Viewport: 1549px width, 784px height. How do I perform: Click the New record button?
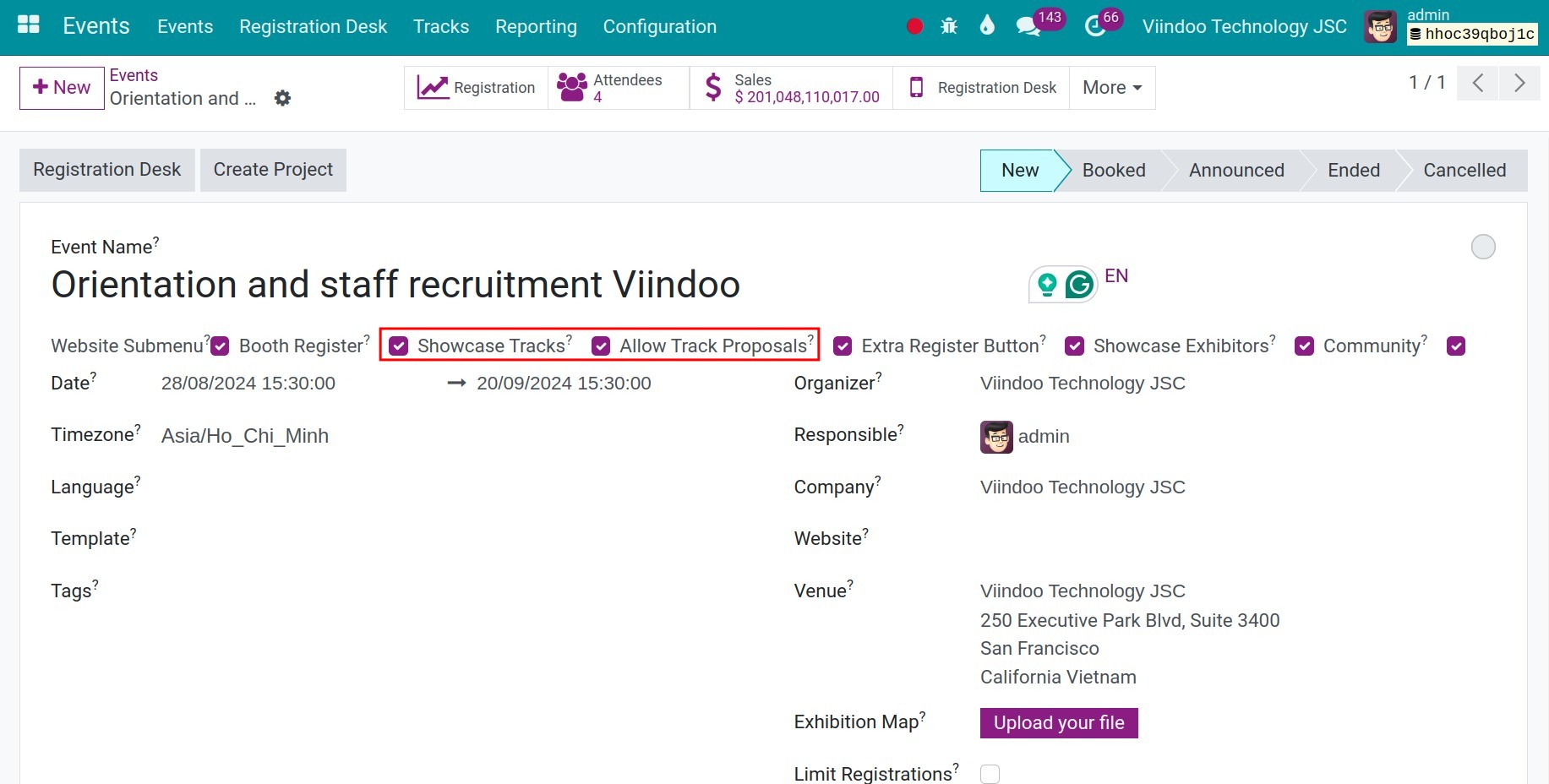click(62, 88)
